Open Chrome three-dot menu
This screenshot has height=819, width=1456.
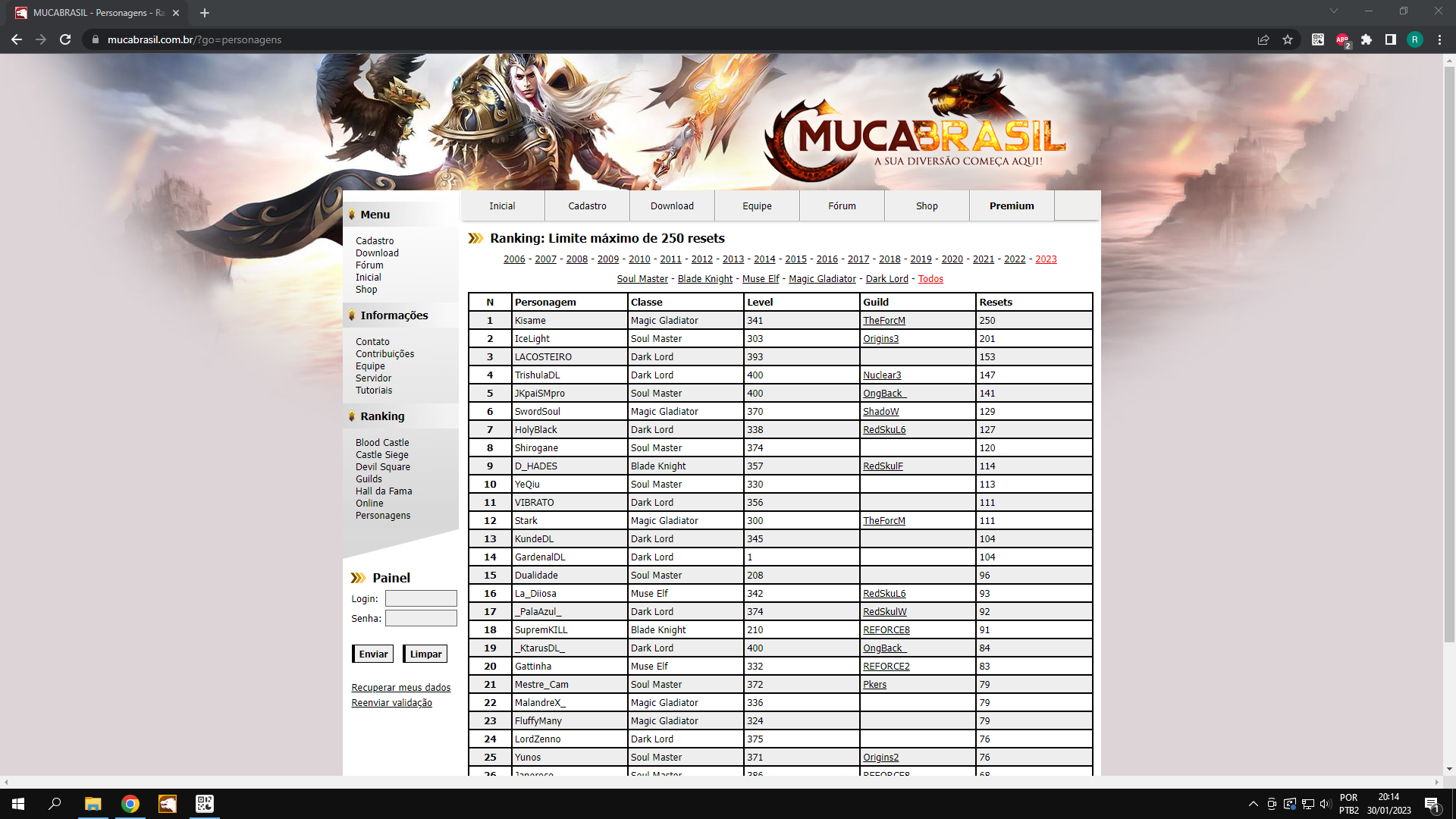click(x=1439, y=39)
